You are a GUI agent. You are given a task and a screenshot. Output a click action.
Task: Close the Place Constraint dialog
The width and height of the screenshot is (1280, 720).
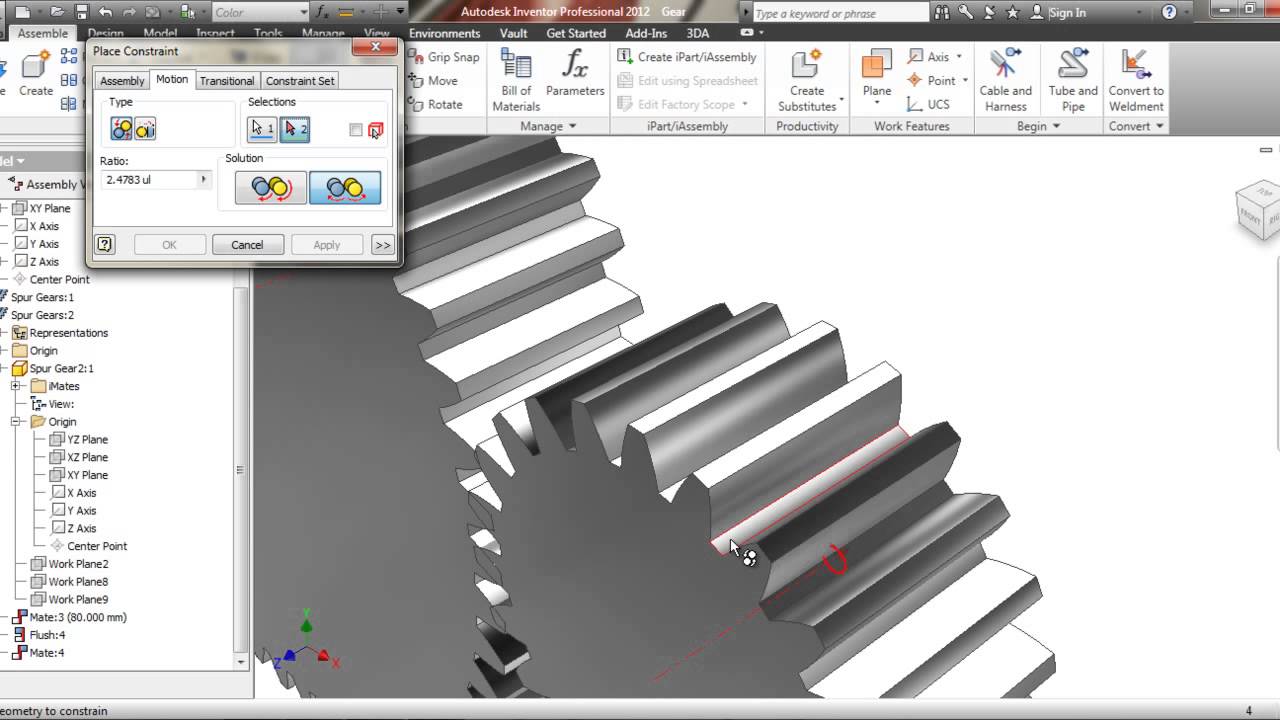pos(376,47)
